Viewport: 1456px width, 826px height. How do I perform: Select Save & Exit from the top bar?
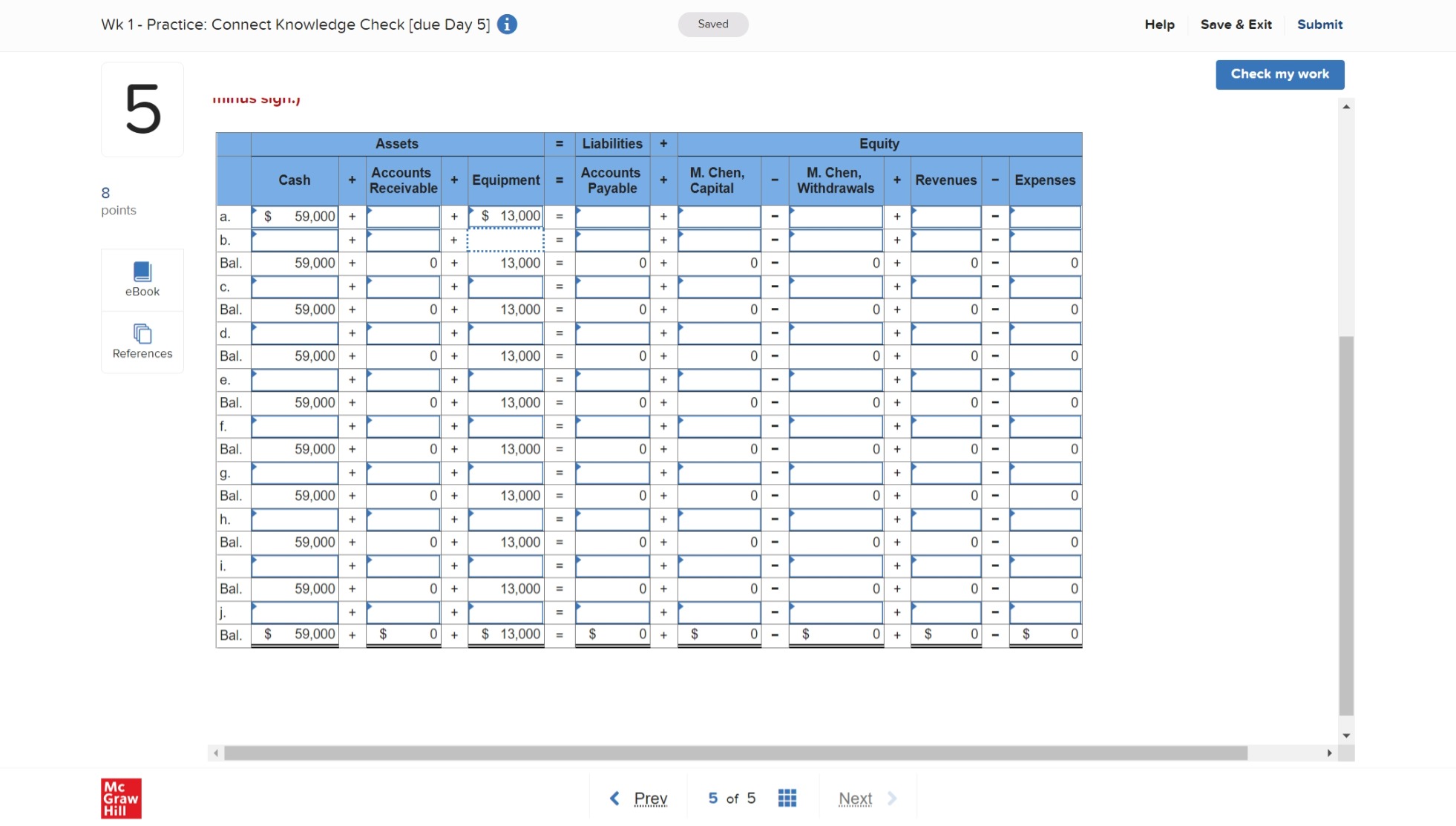(x=1235, y=24)
